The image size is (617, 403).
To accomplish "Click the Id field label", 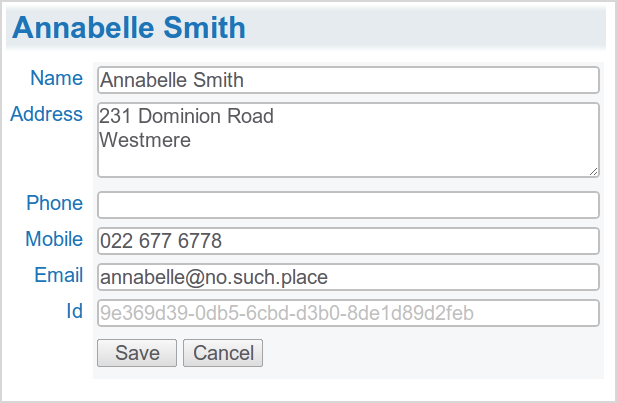I will click(74, 311).
